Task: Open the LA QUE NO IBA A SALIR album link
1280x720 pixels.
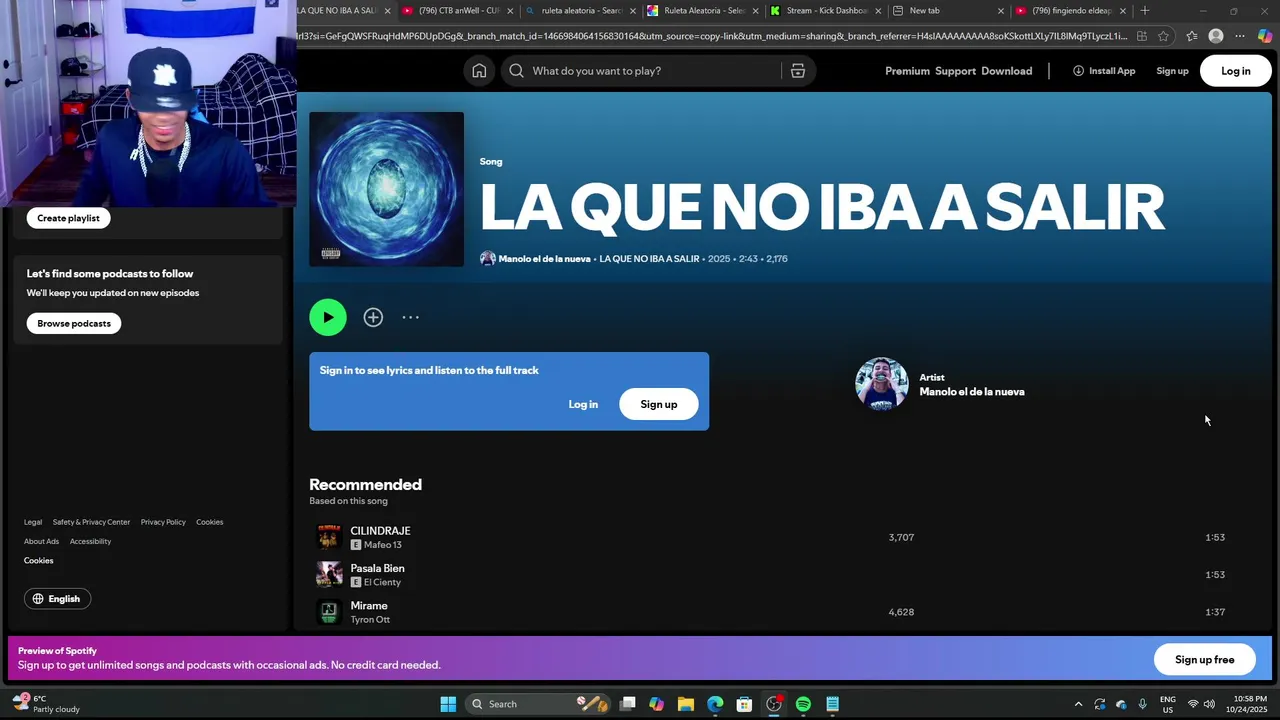Action: (x=649, y=259)
